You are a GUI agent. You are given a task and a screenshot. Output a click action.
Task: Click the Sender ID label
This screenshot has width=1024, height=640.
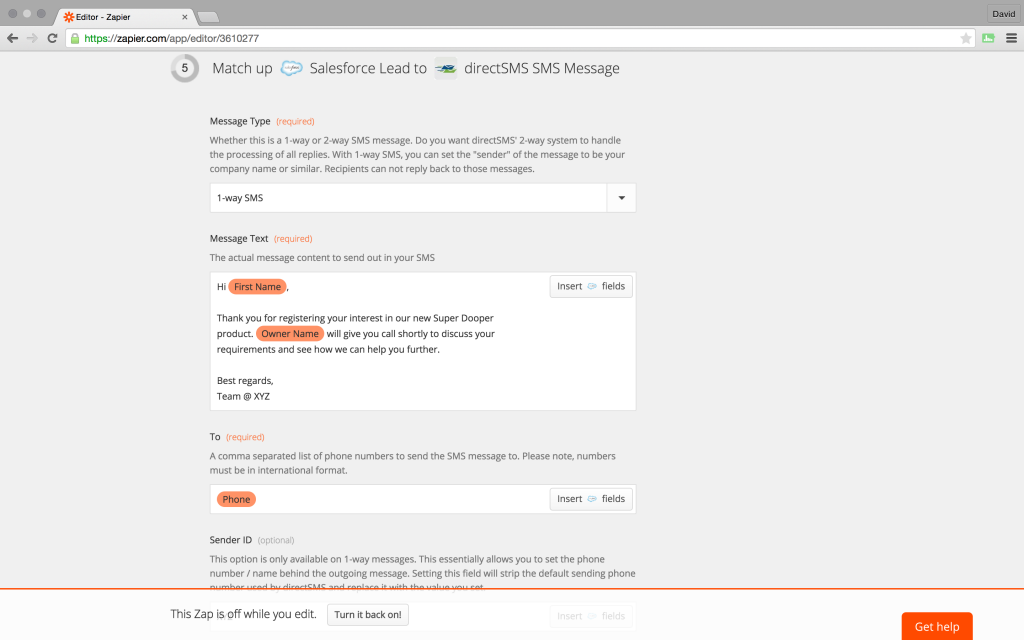tap(231, 540)
